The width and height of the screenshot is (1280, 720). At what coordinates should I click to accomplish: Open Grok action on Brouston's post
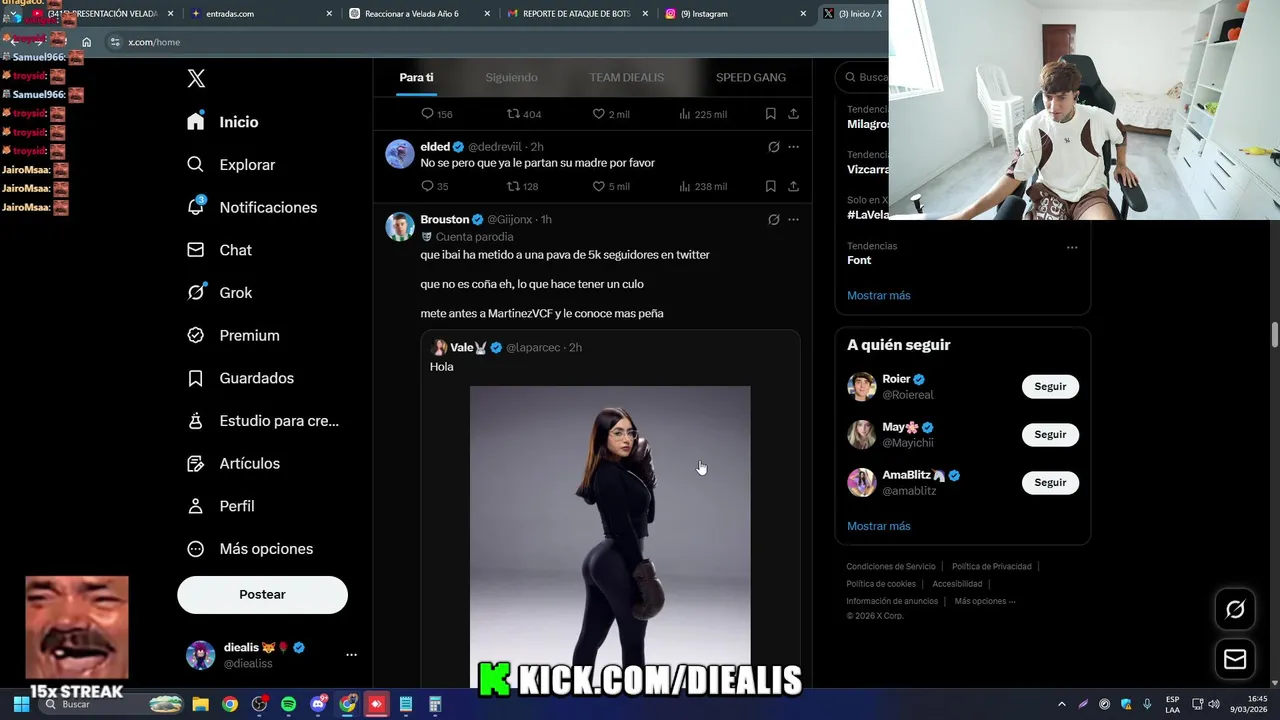773,220
